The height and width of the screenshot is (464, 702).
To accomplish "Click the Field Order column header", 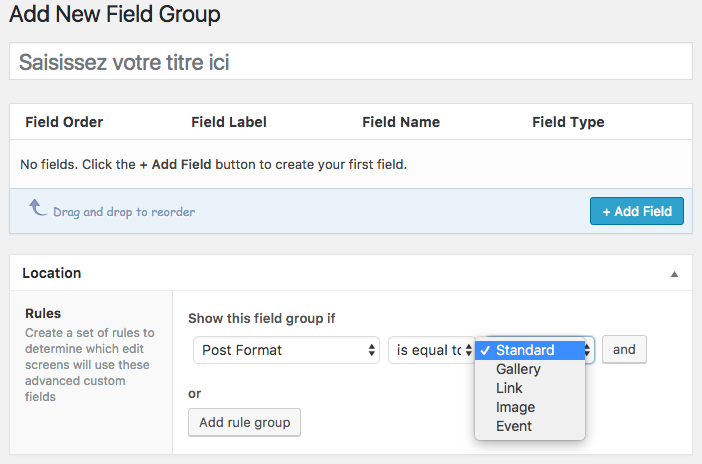I will click(64, 122).
